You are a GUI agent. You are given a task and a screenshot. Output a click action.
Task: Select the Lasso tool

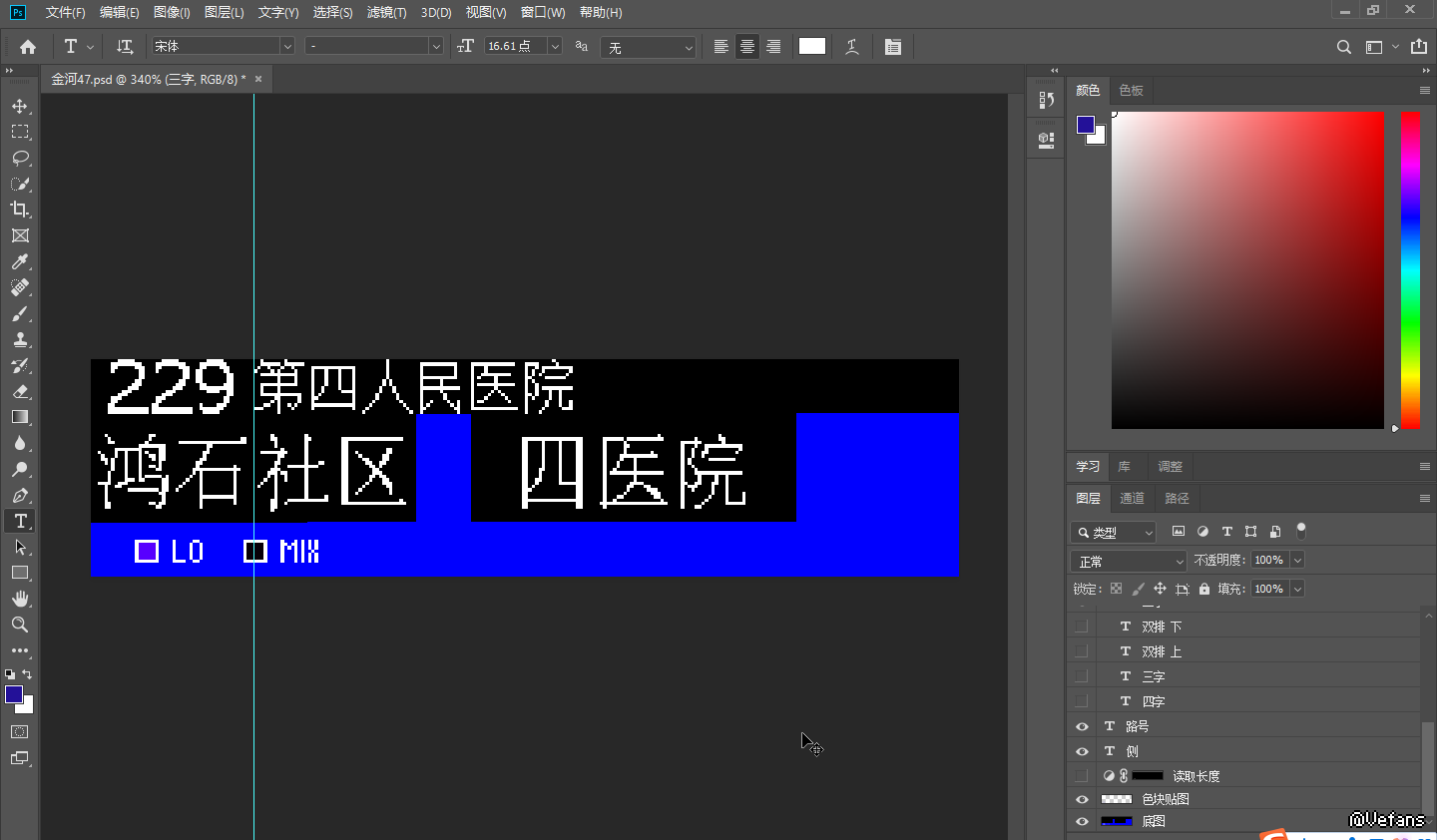(20, 158)
